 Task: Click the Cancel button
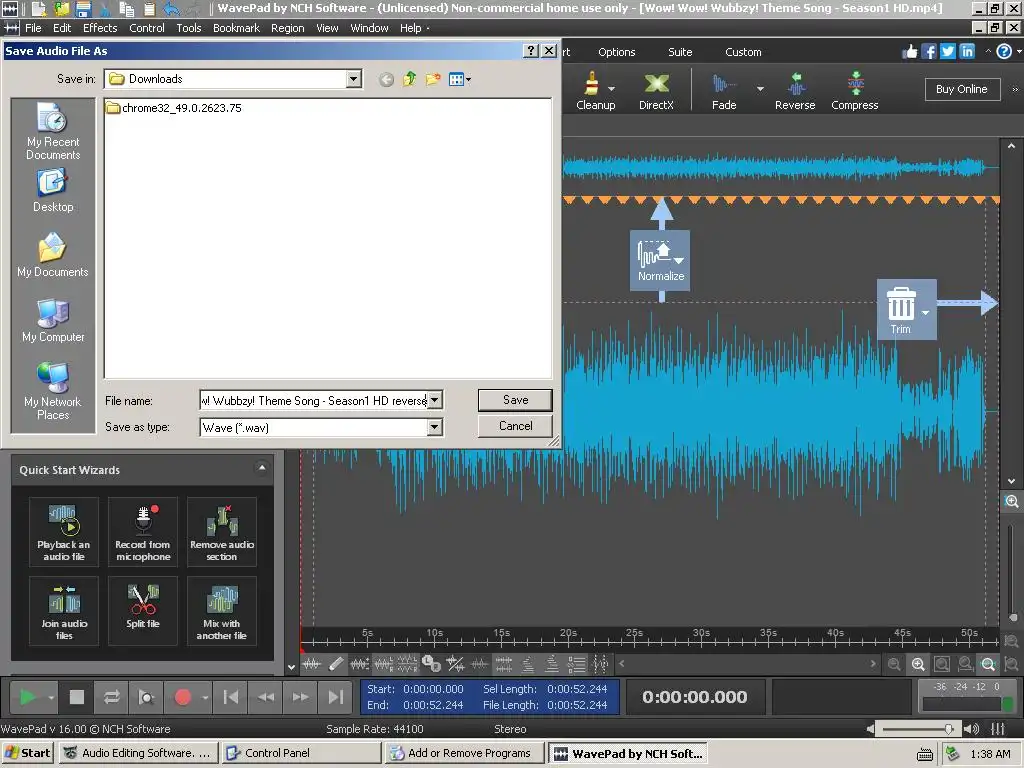tap(515, 426)
